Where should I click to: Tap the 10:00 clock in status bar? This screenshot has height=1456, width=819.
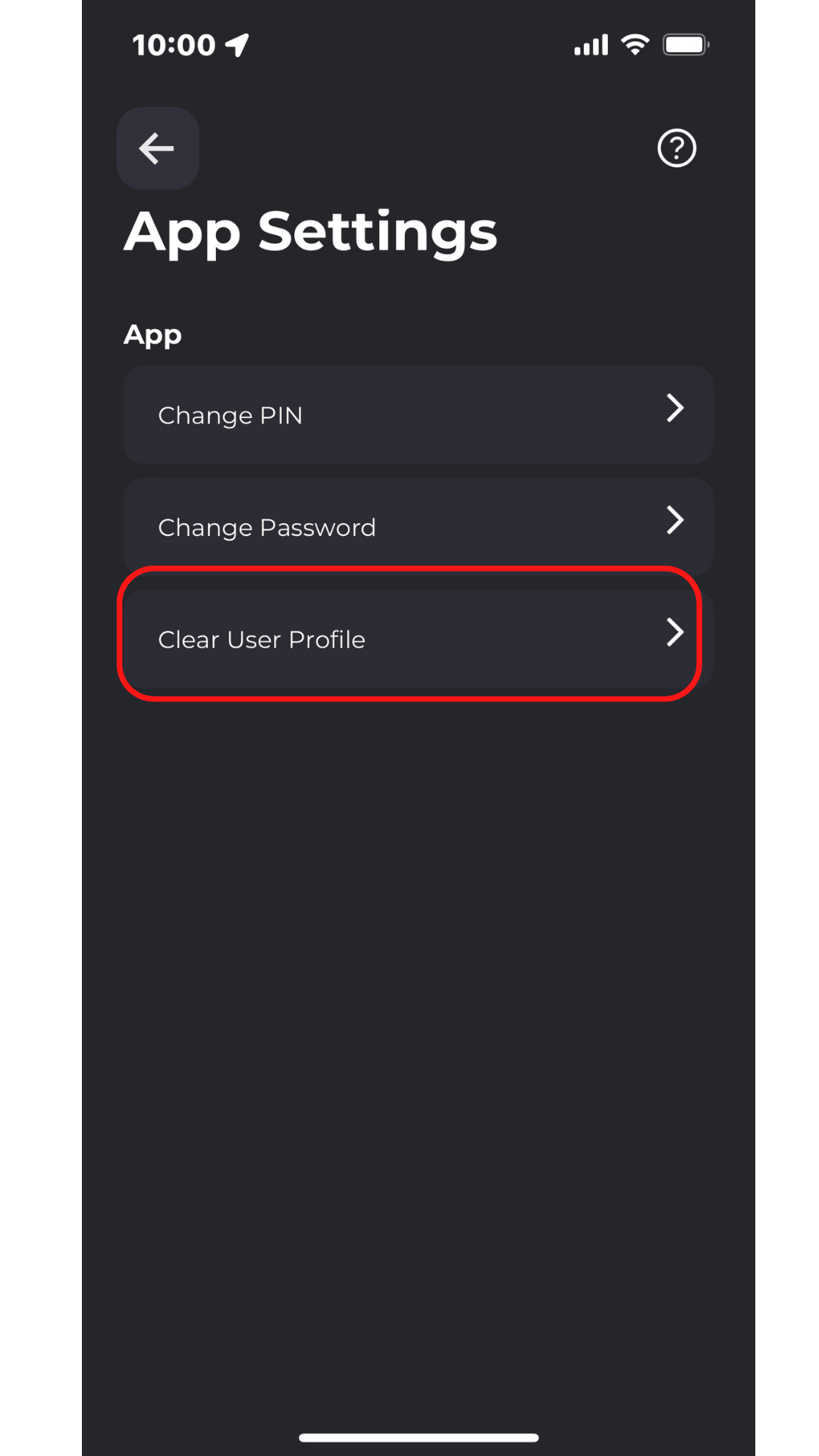(x=174, y=45)
